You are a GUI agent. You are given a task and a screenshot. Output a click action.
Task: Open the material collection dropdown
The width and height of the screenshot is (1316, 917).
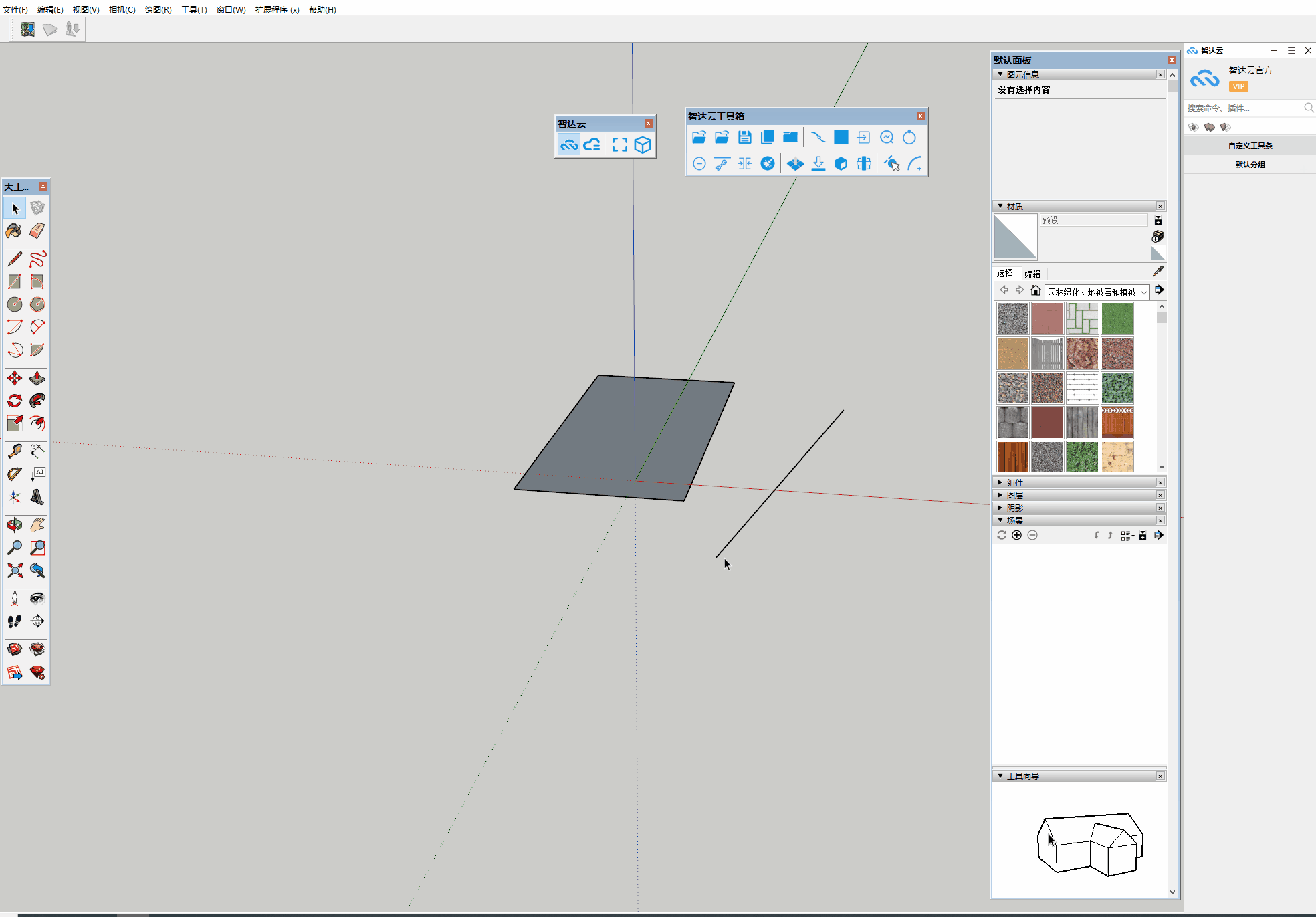click(x=1144, y=292)
